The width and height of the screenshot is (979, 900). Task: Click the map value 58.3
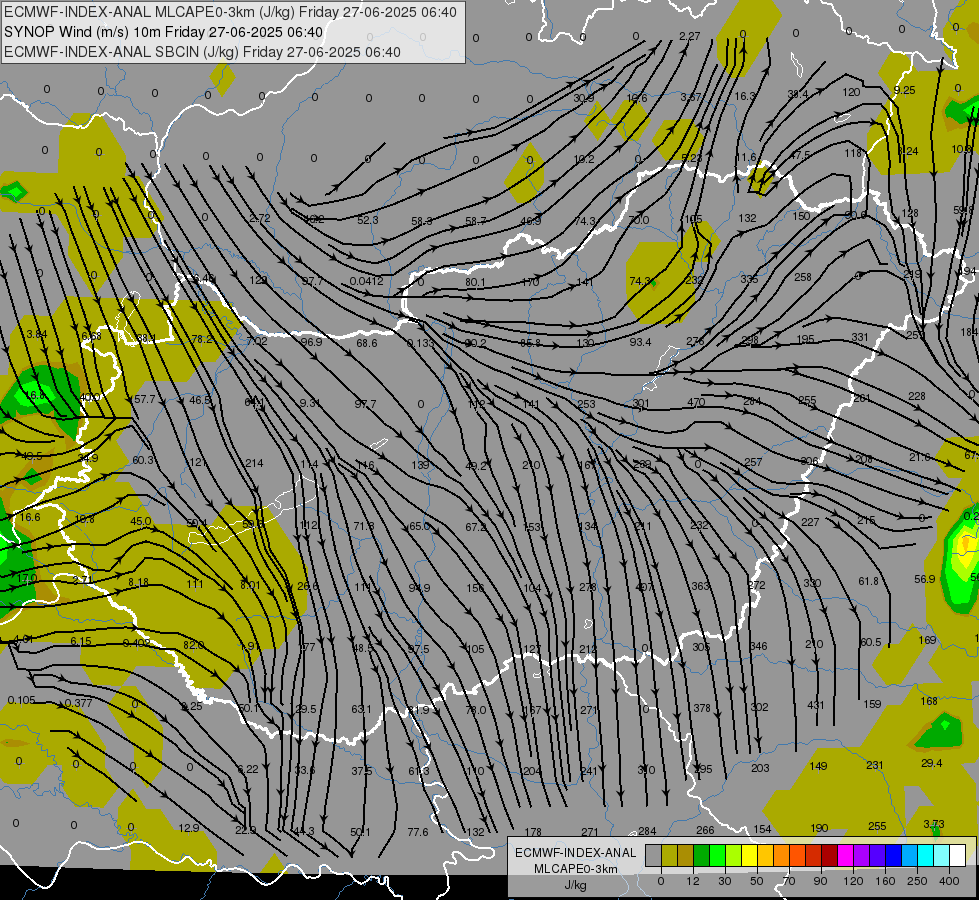[421, 221]
